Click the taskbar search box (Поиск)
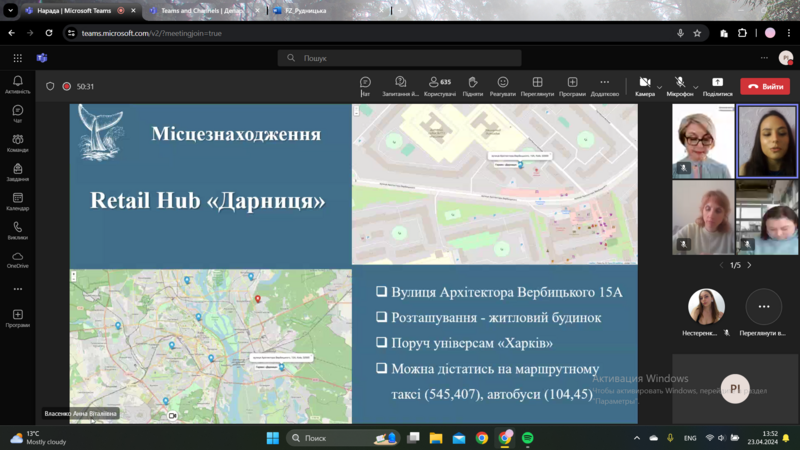800x450 pixels. (x=343, y=438)
